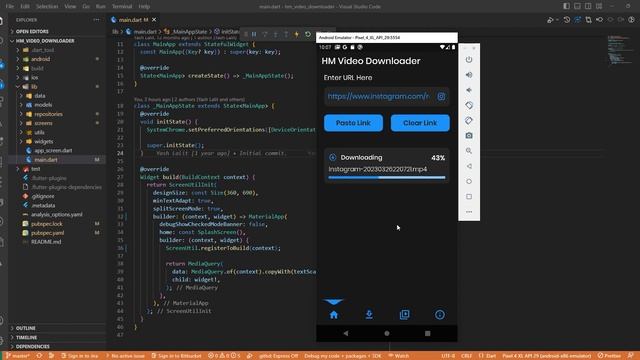Open pubspec.yaml in the file tree
The image size is (640, 360).
[47, 233]
